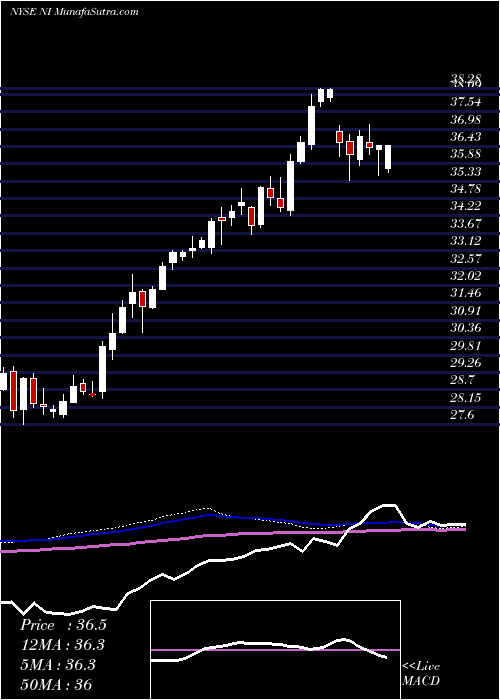The height and width of the screenshot is (700, 500).
Task: Click the 28.7 price axis label
Action: (x=462, y=380)
